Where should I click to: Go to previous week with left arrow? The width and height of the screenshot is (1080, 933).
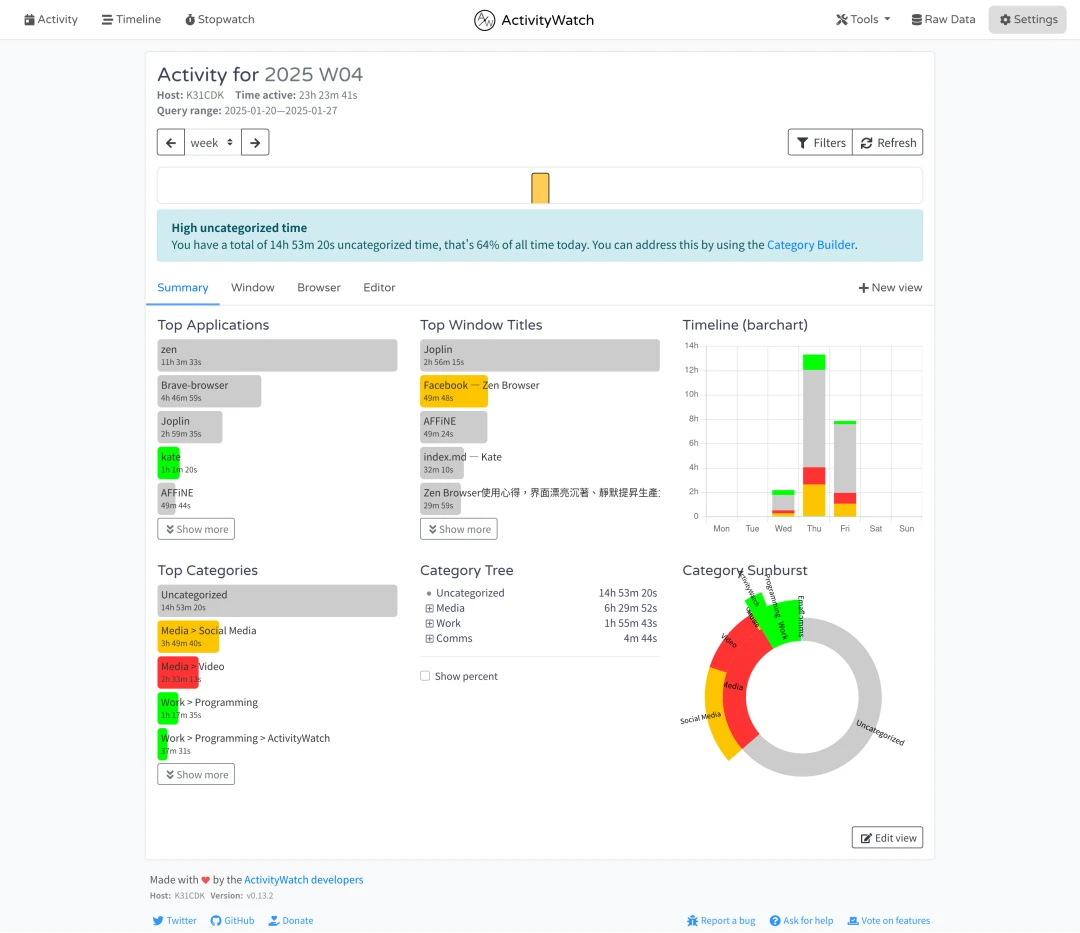[171, 143]
